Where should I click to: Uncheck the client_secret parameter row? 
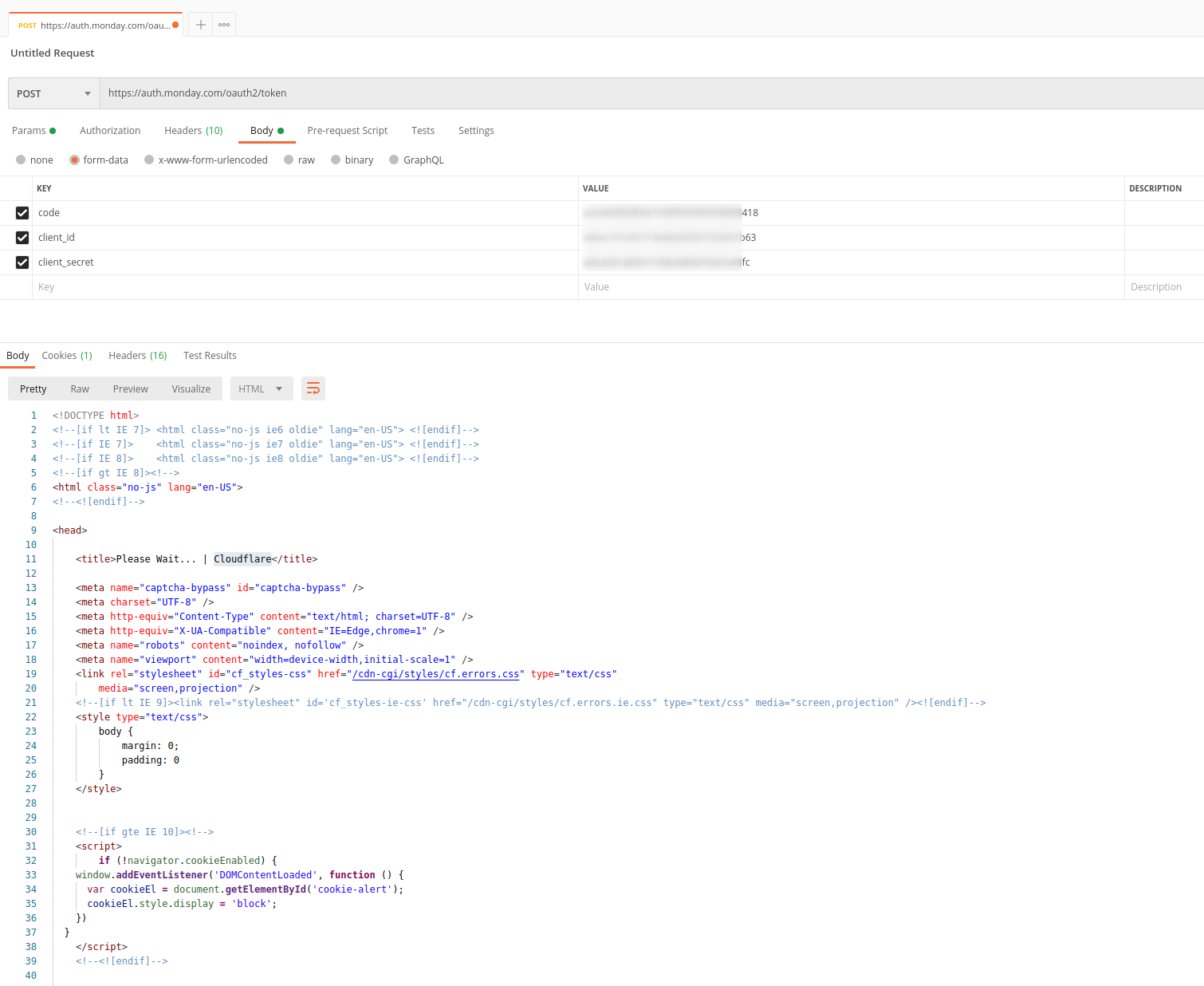22,262
